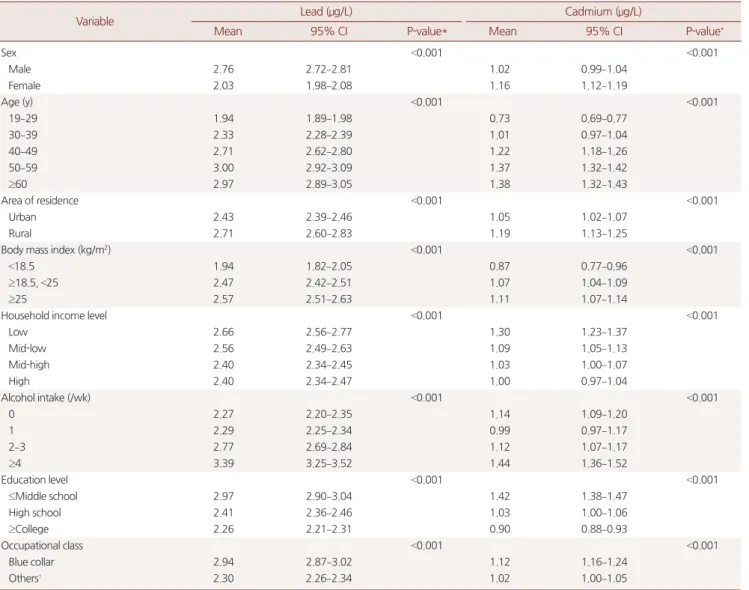This screenshot has width=749, height=590.
Task: Click the "<18.5" BMI row label
Action: point(21,267)
